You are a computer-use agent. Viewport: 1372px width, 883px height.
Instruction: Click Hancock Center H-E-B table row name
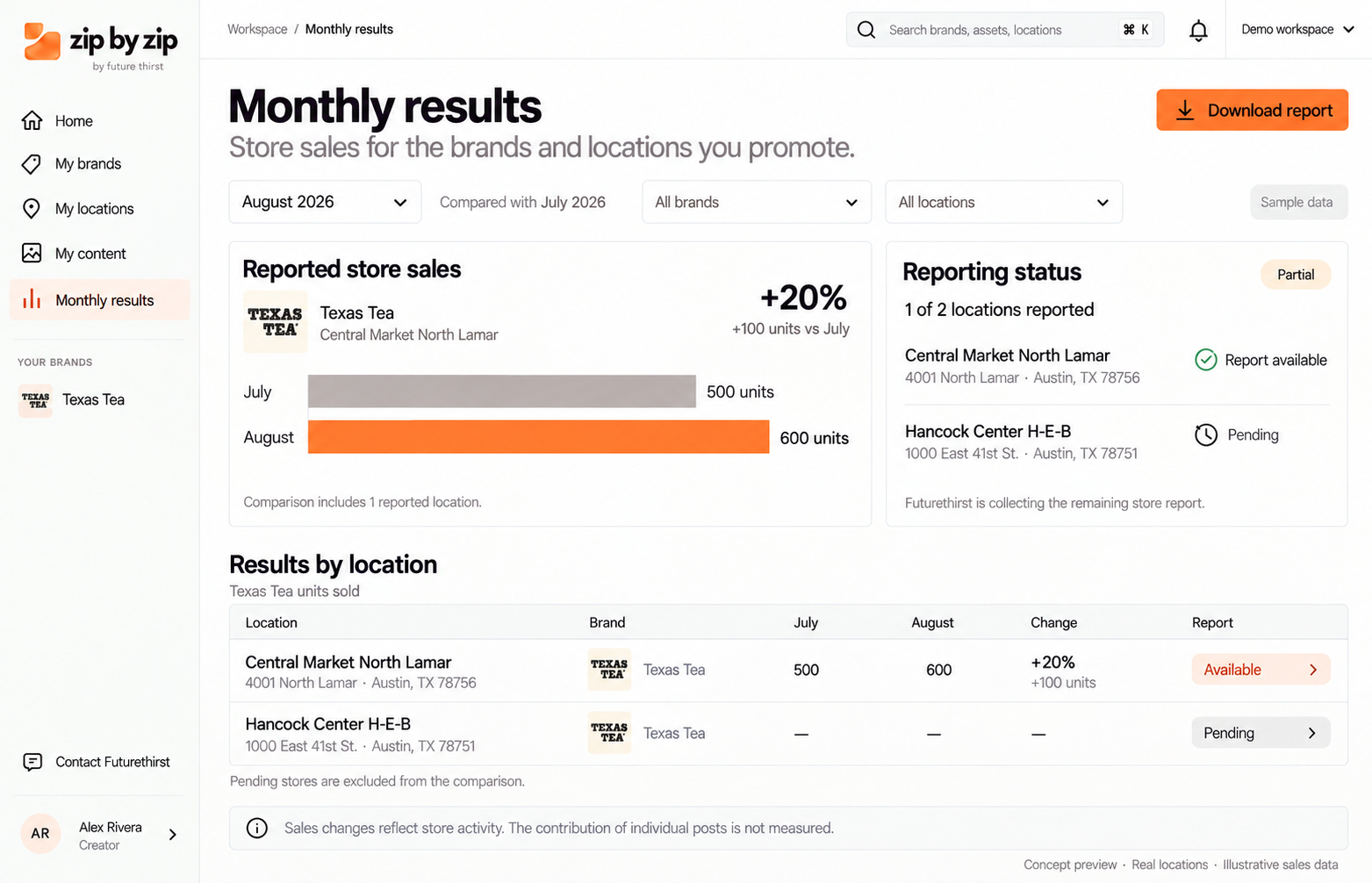click(x=328, y=724)
